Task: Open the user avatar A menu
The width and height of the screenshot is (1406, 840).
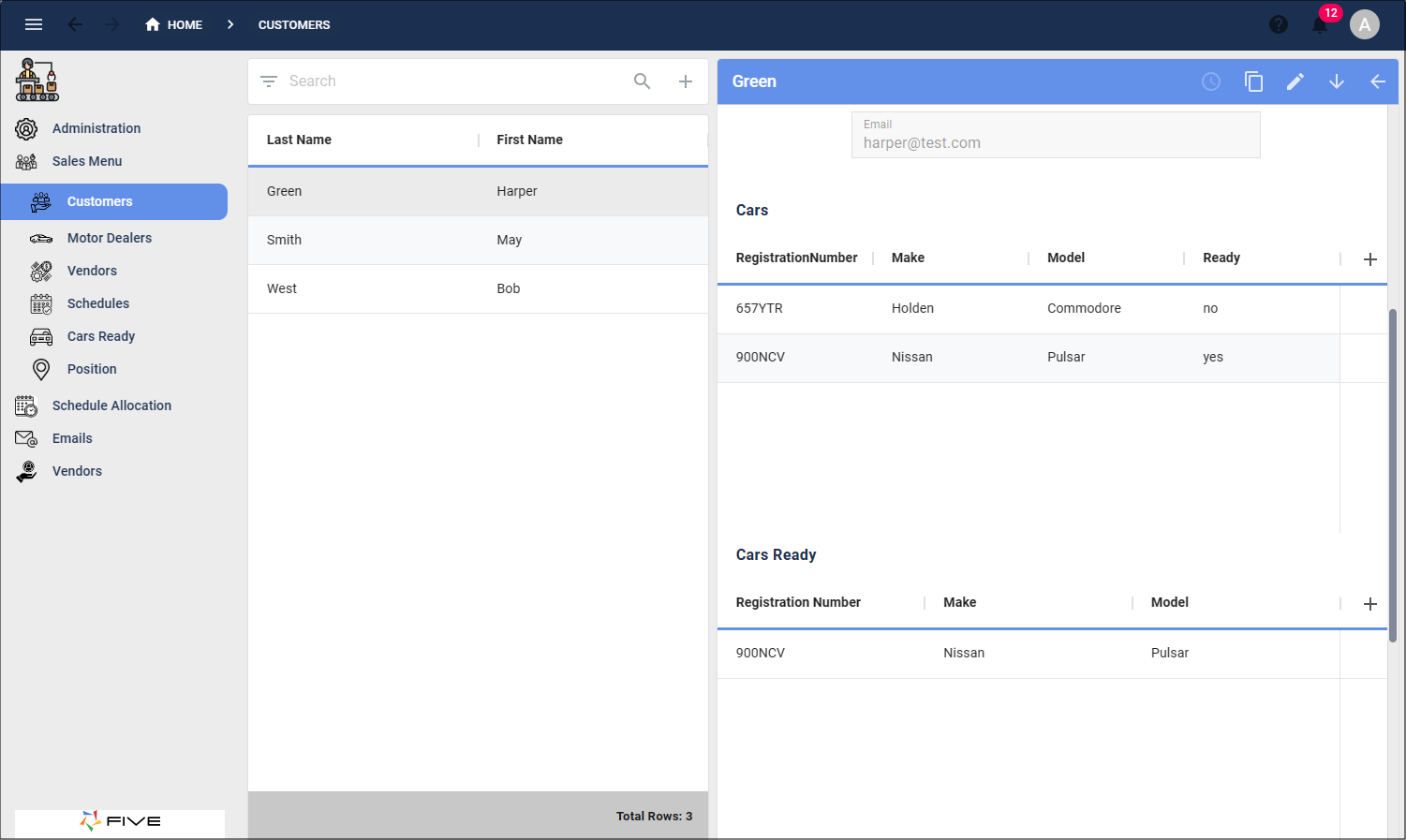Action: (x=1365, y=24)
